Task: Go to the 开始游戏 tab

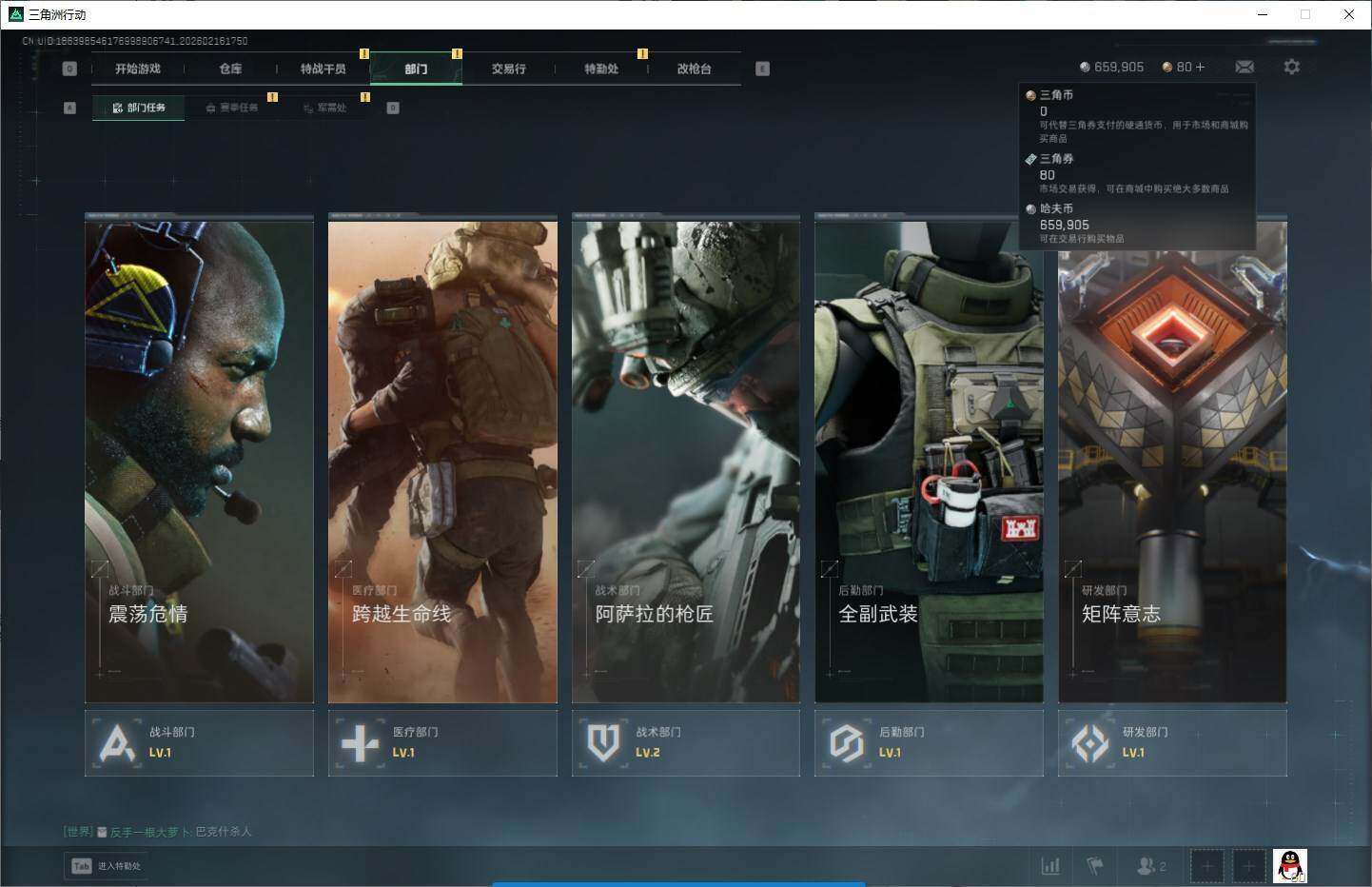Action: [138, 69]
